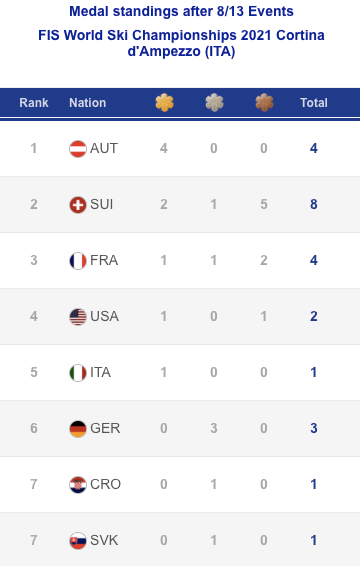Select the Total column header

[x=314, y=103]
